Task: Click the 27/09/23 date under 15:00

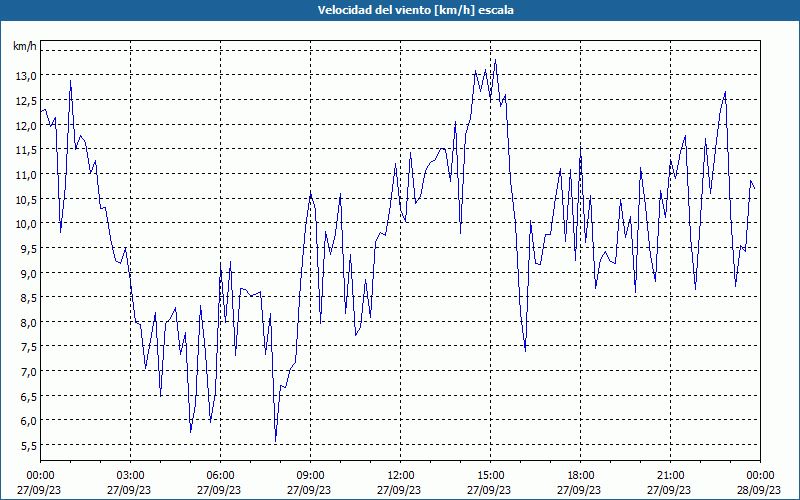Action: 489,490
